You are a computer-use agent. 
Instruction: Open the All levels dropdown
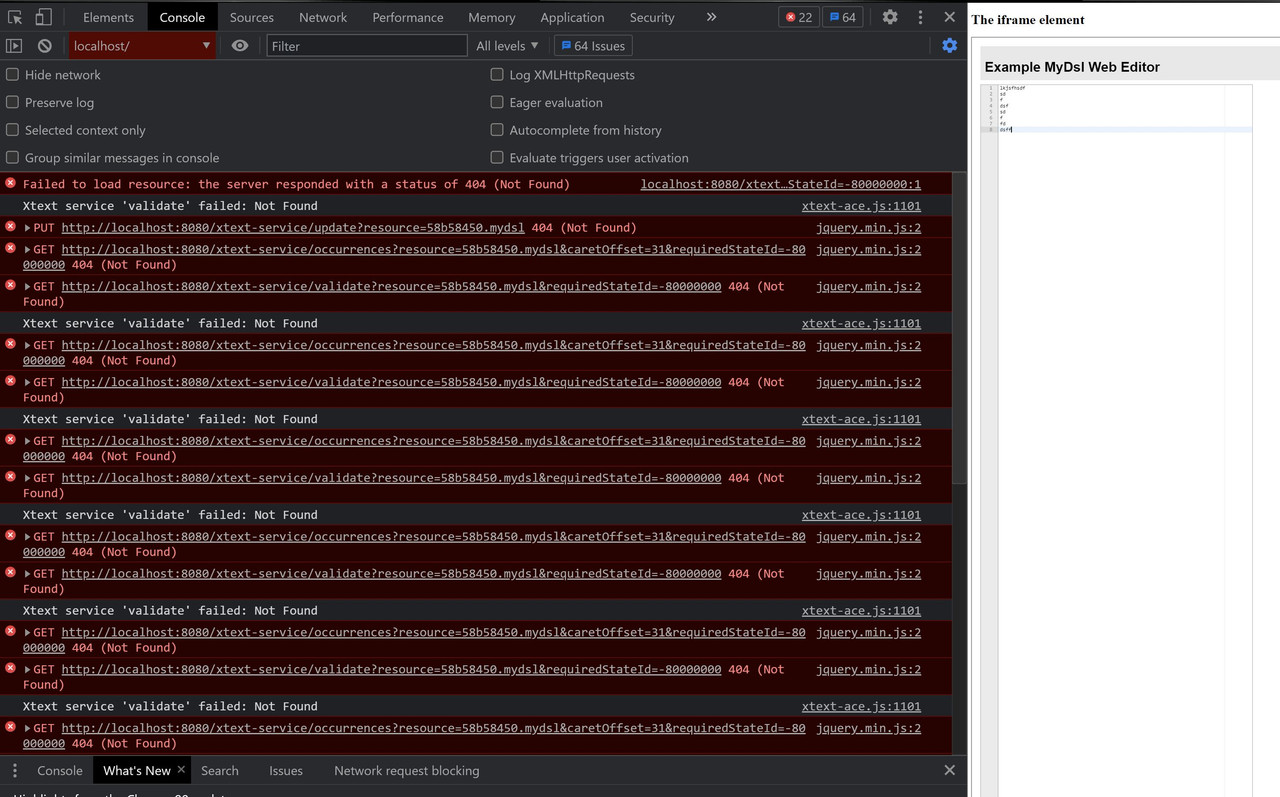click(507, 46)
